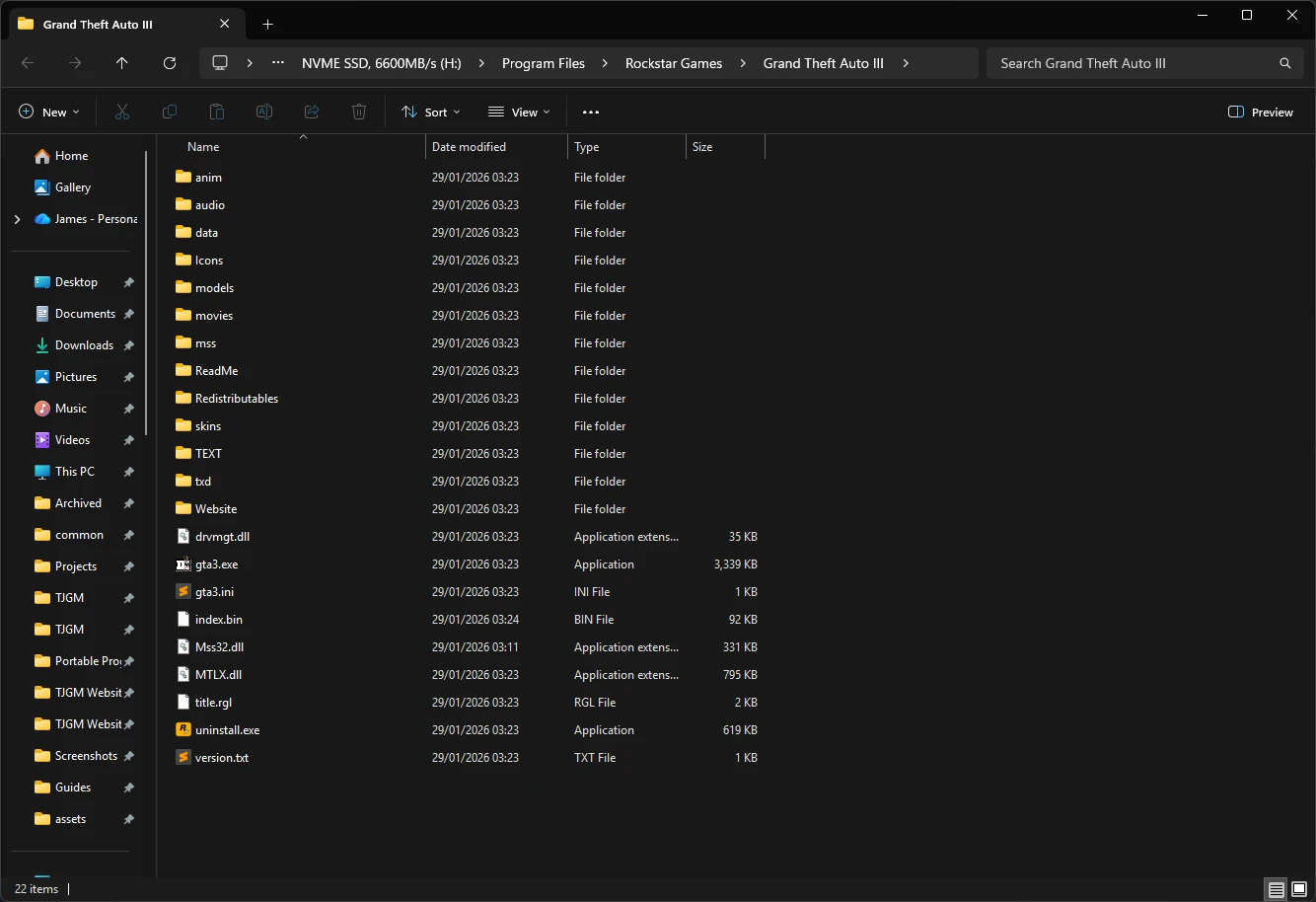The width and height of the screenshot is (1316, 902).
Task: Click the Paste clipboard icon
Action: [x=216, y=112]
